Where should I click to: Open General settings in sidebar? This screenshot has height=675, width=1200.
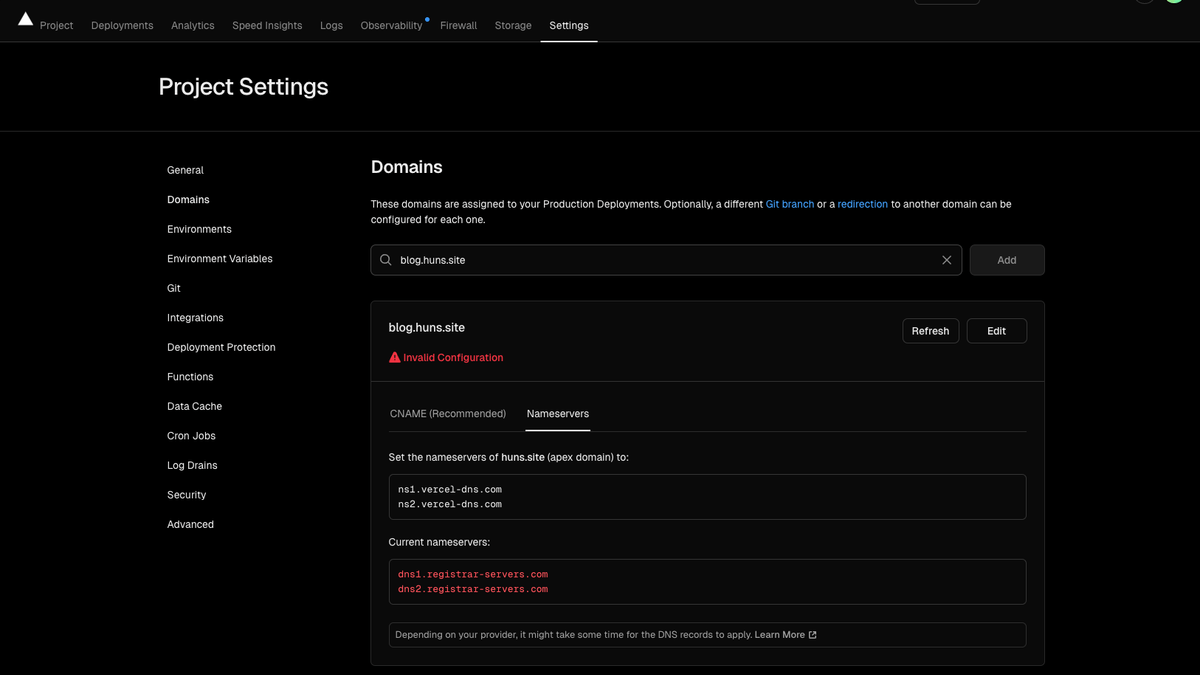click(x=185, y=170)
